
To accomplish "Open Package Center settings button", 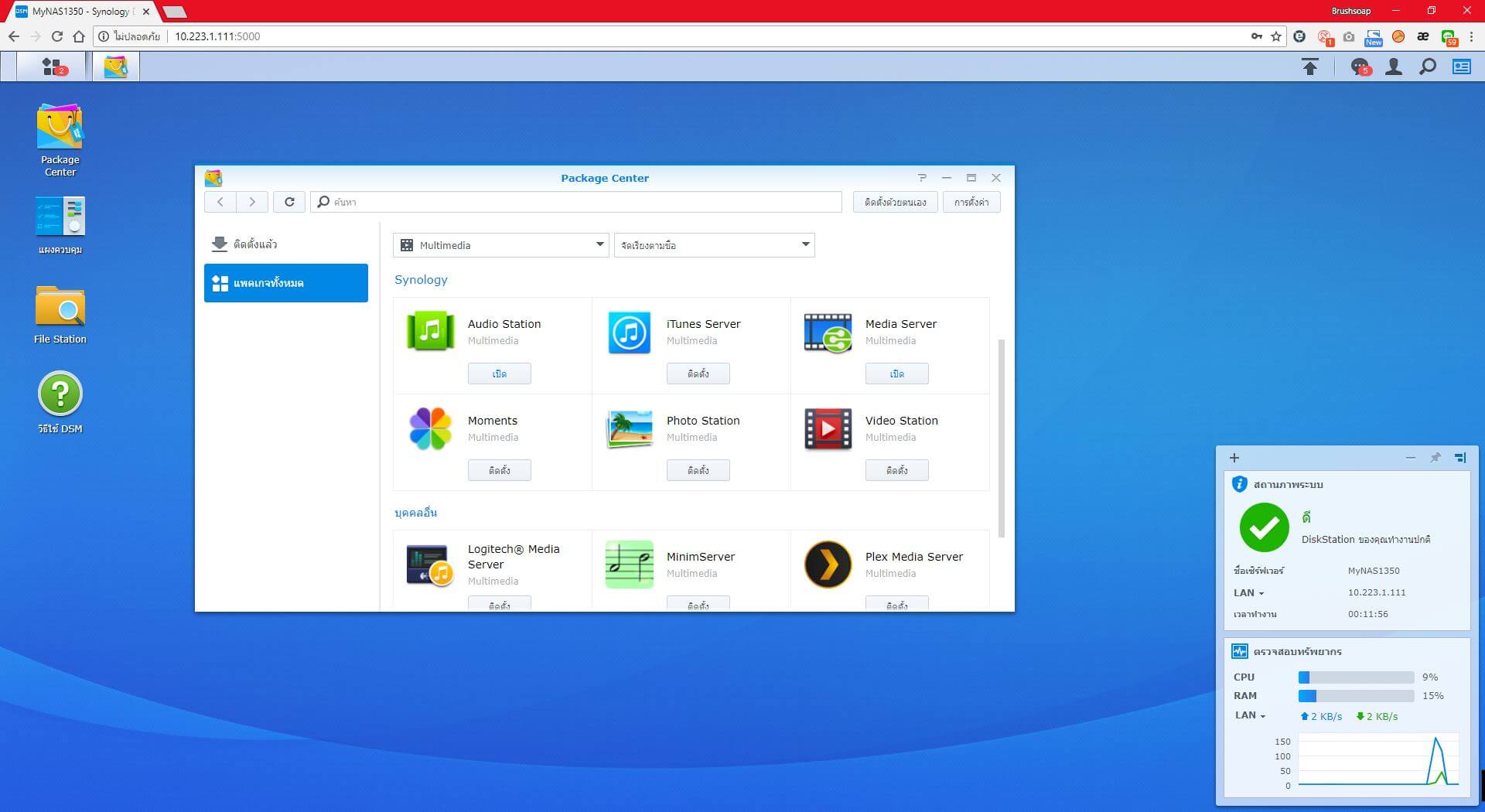I will 971,202.
